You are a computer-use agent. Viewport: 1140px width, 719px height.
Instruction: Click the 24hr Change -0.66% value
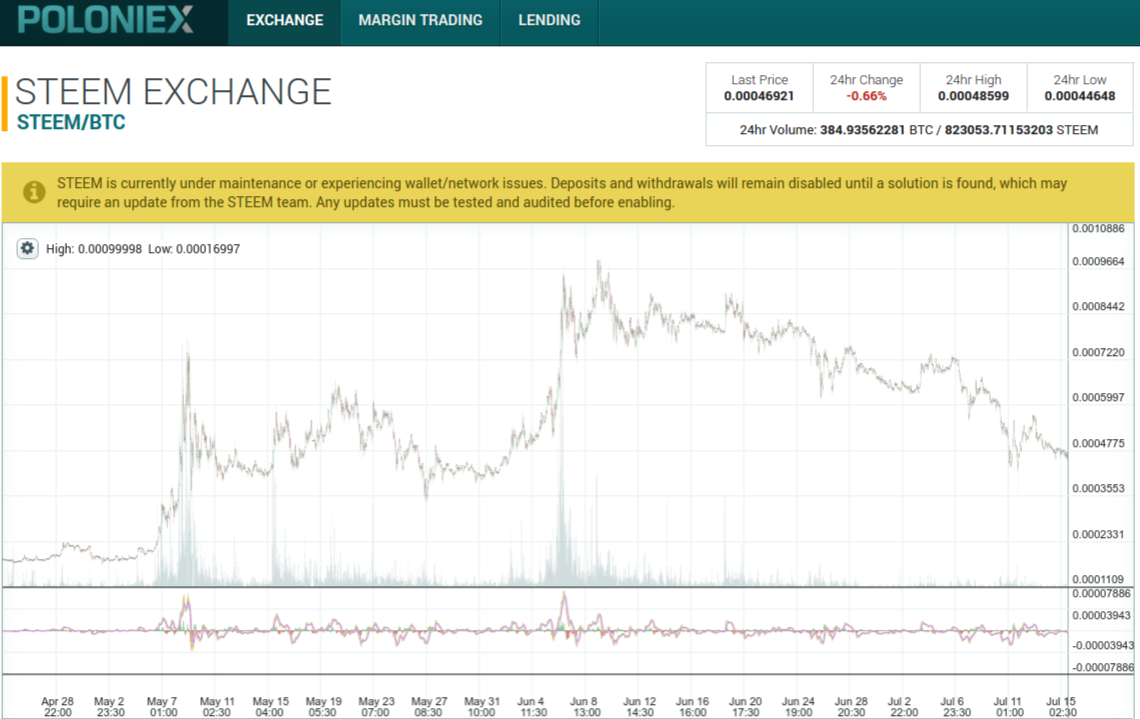click(x=866, y=96)
